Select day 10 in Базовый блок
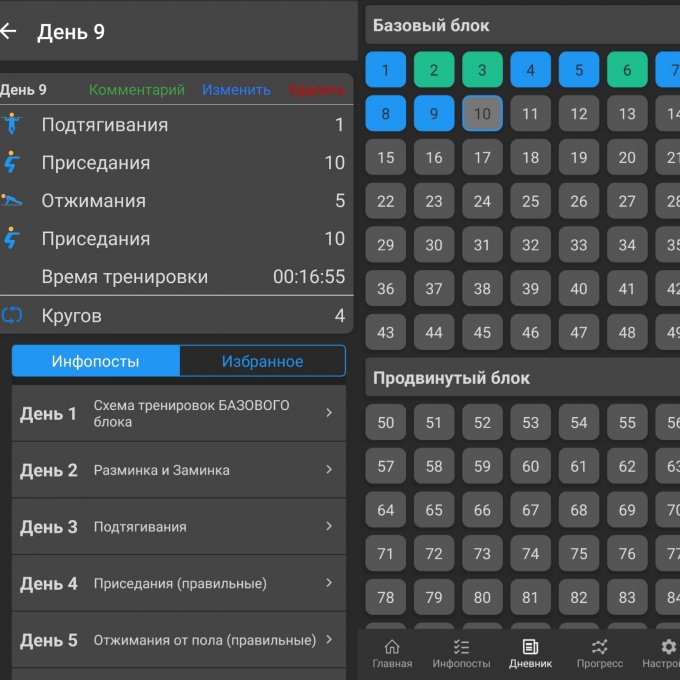Viewport: 680px width, 680px height. tap(482, 114)
